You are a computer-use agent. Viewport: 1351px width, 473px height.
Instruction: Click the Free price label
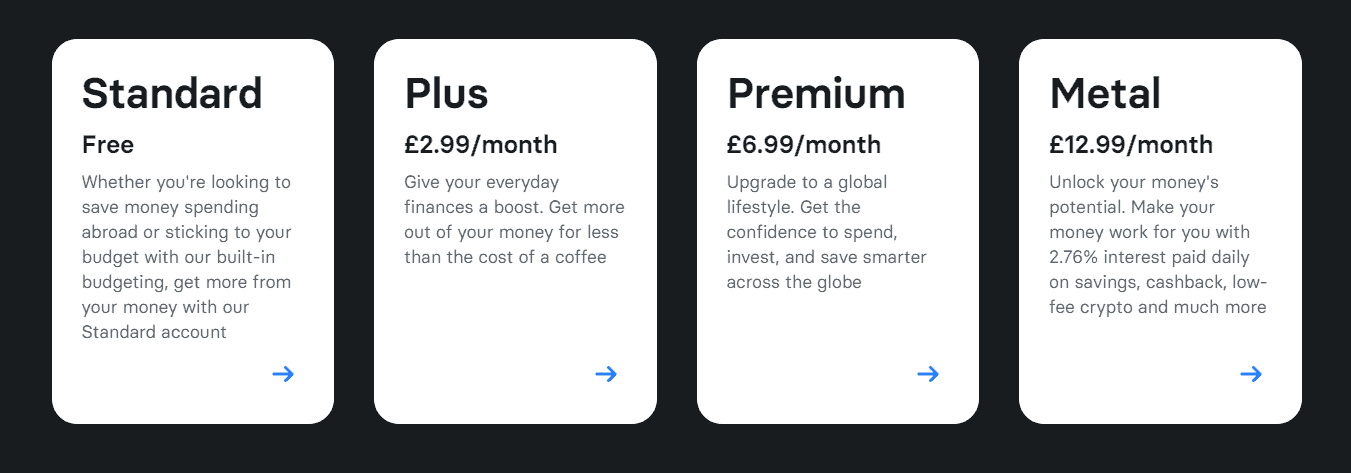(x=108, y=145)
